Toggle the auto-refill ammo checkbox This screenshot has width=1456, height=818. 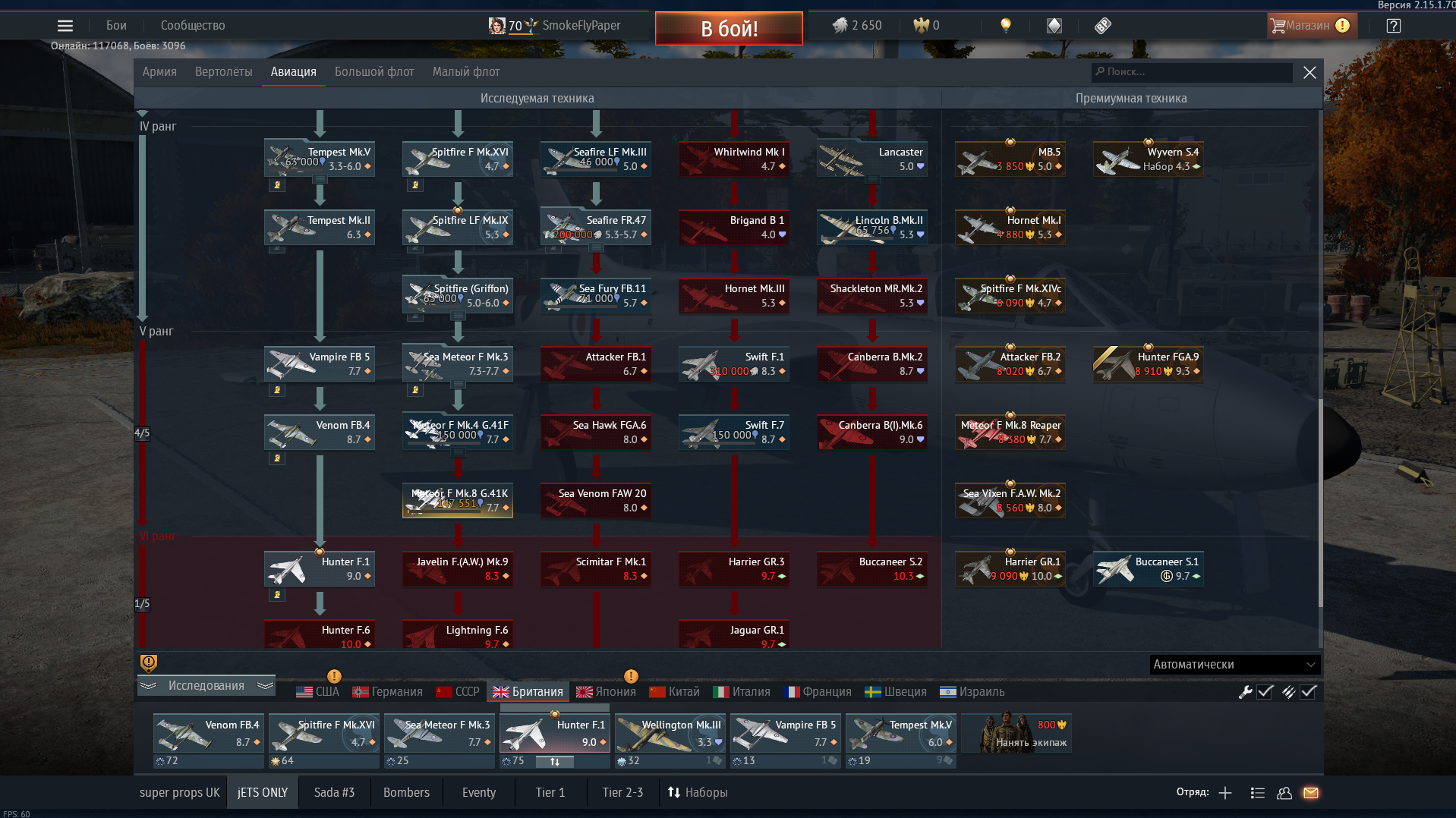click(x=1308, y=691)
